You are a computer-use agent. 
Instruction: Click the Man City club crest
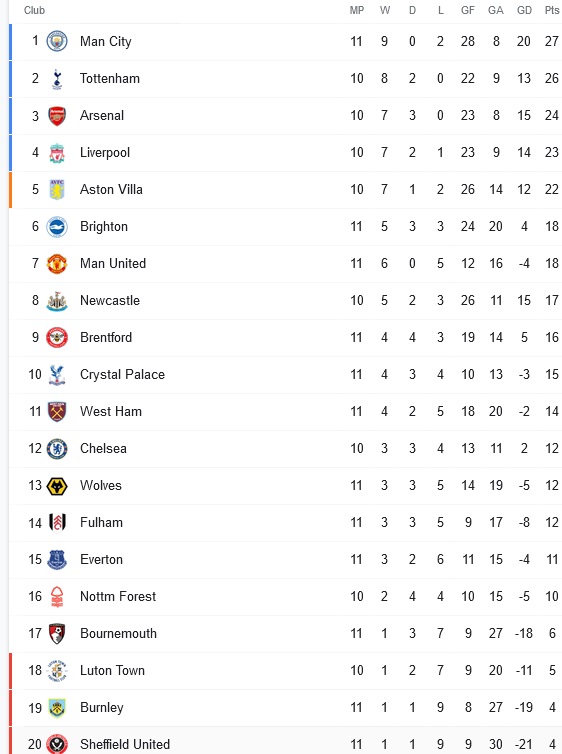tap(57, 41)
